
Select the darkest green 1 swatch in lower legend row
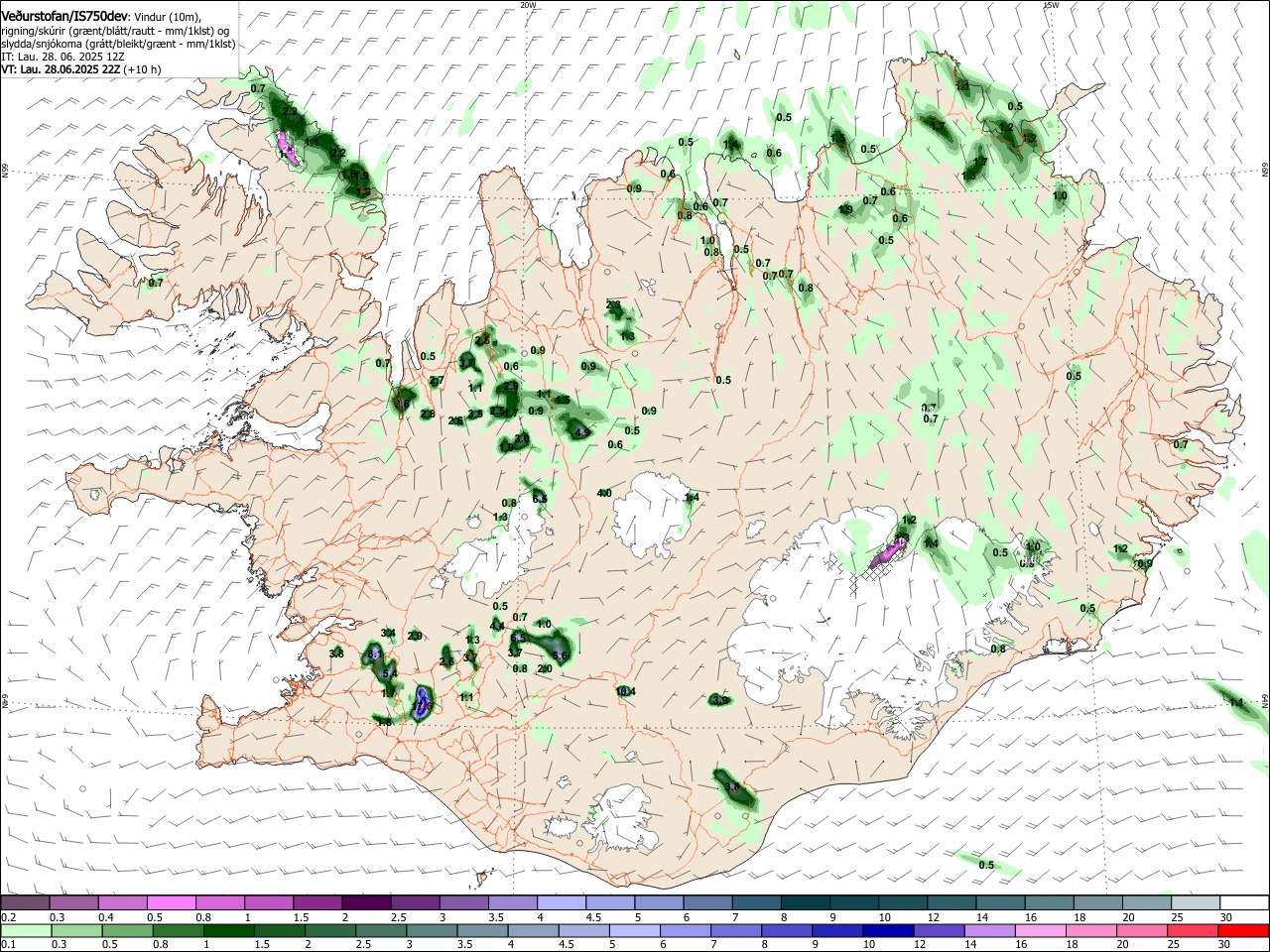(x=228, y=931)
